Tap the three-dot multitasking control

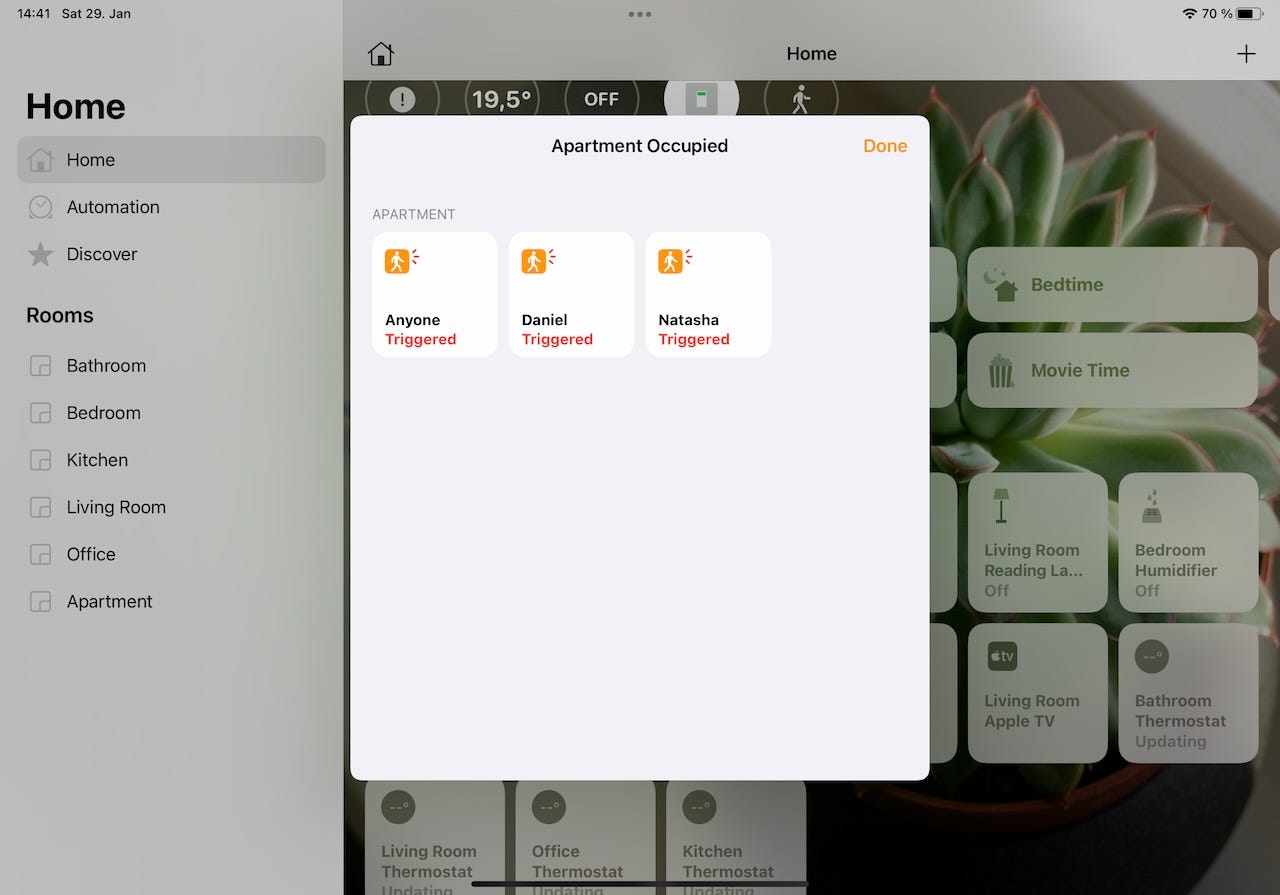pyautogui.click(x=640, y=14)
